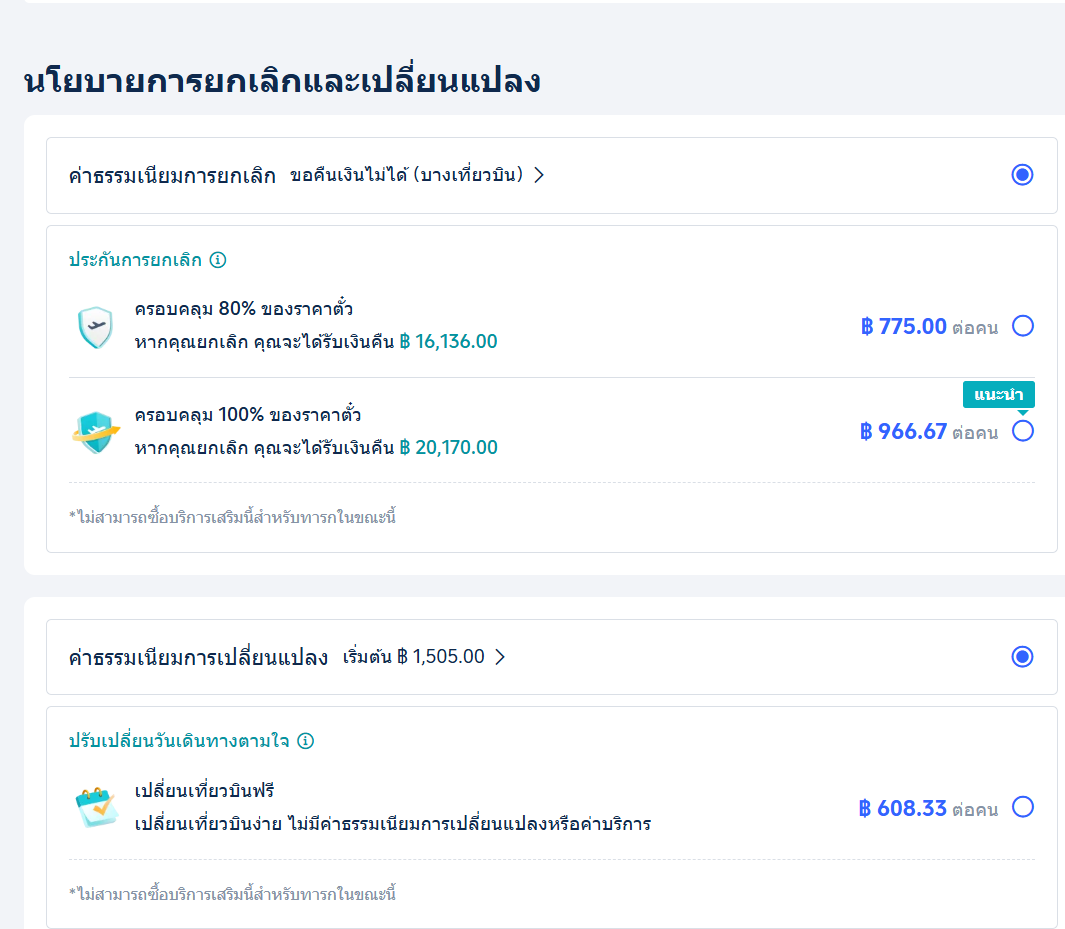Click the price ฿ 775.00 ต่อคน
The image size is (1065, 929).
(x=929, y=327)
